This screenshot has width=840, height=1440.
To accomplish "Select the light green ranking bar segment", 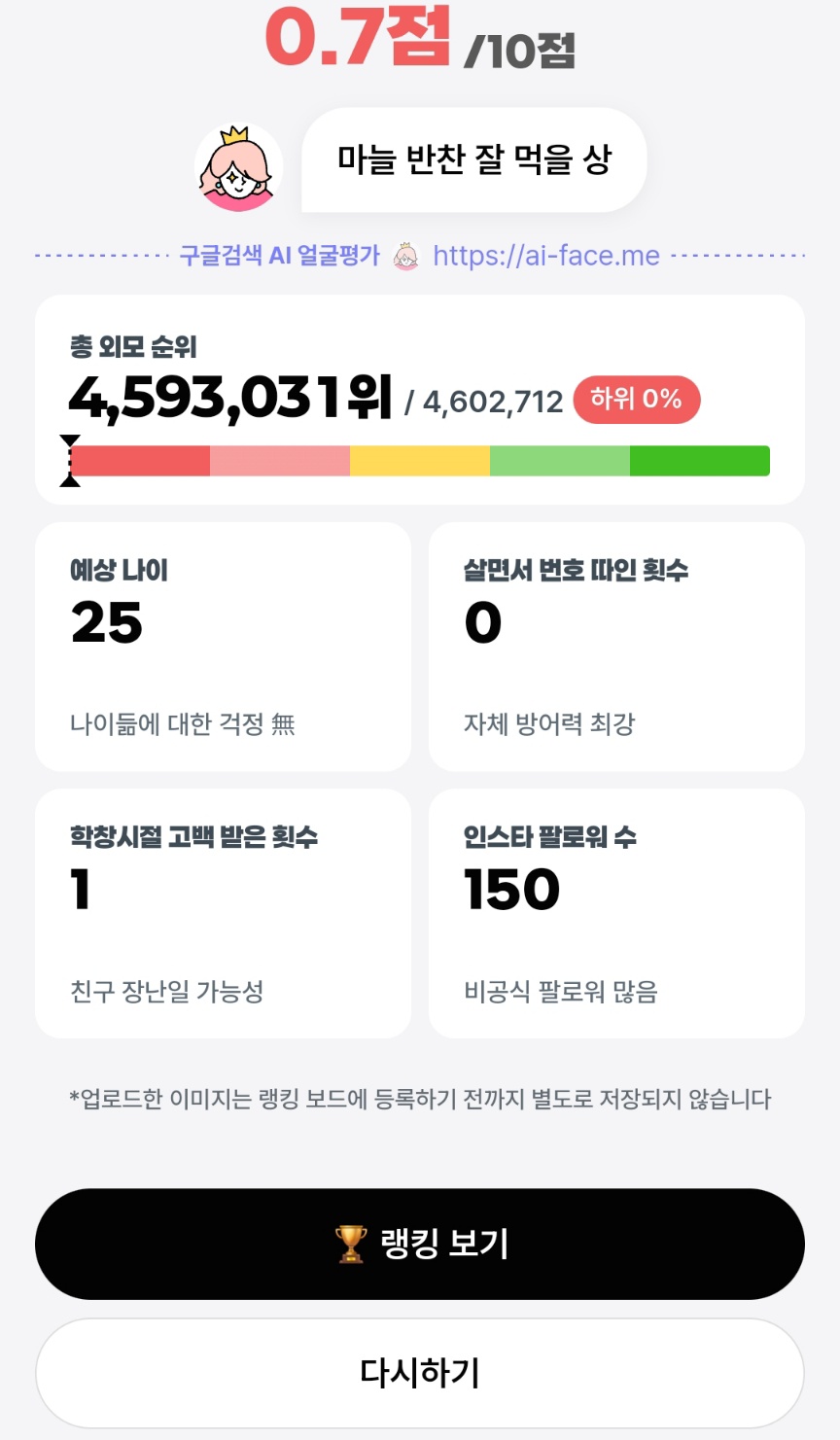I will coord(560,461).
